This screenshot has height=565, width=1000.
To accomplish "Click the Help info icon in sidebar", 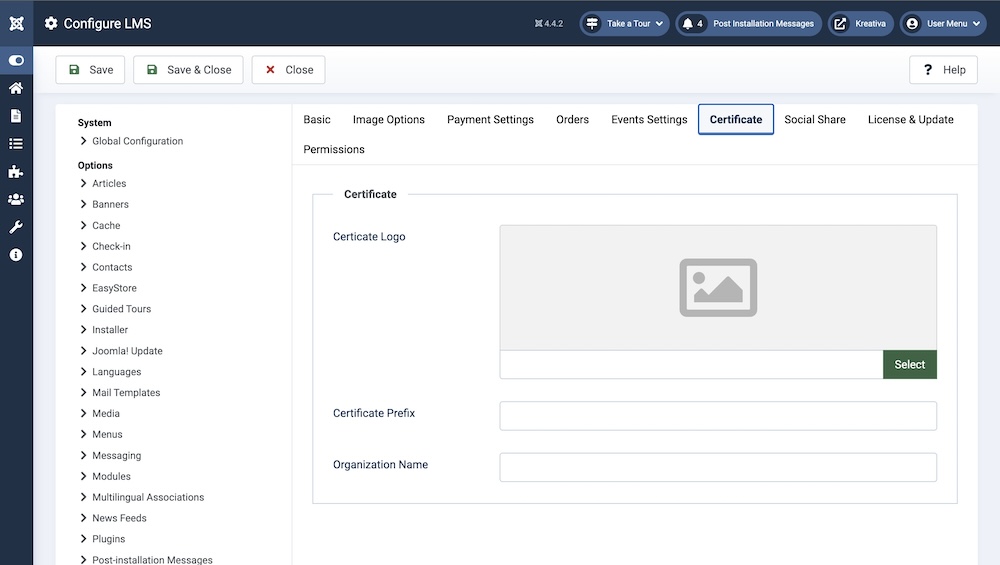I will tap(16, 255).
